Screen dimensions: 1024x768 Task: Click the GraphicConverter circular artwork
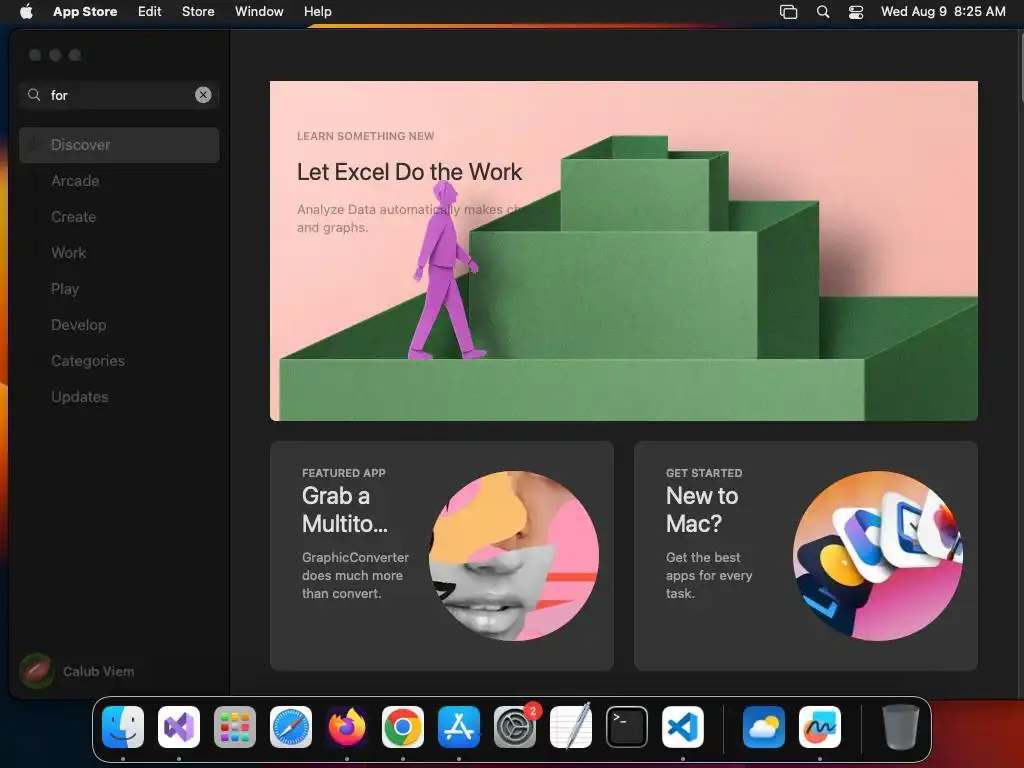pyautogui.click(x=514, y=556)
